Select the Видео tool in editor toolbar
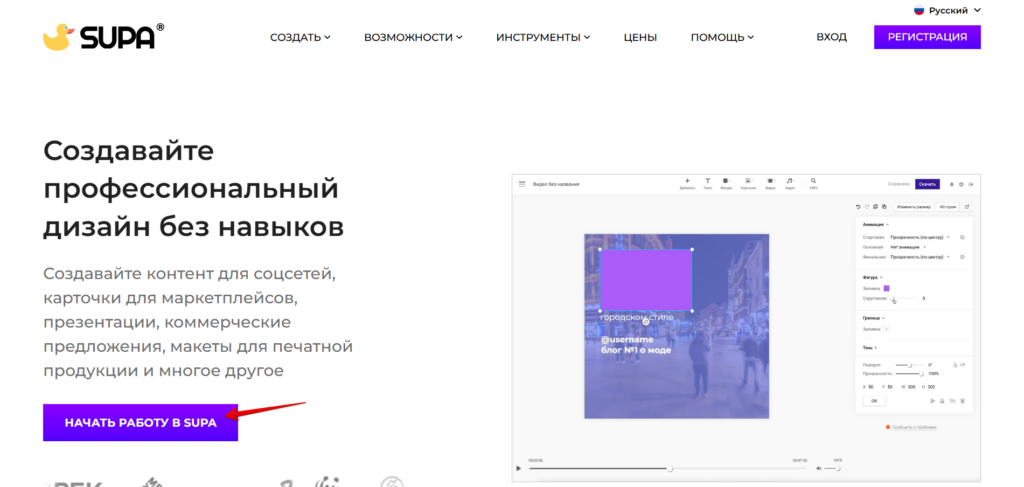This screenshot has height=487, width=1024. [x=771, y=181]
